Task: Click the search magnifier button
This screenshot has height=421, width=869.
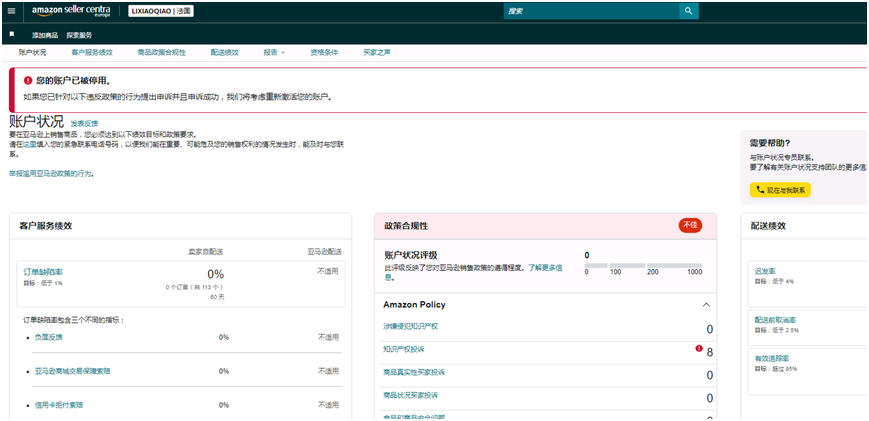Action: pos(689,11)
